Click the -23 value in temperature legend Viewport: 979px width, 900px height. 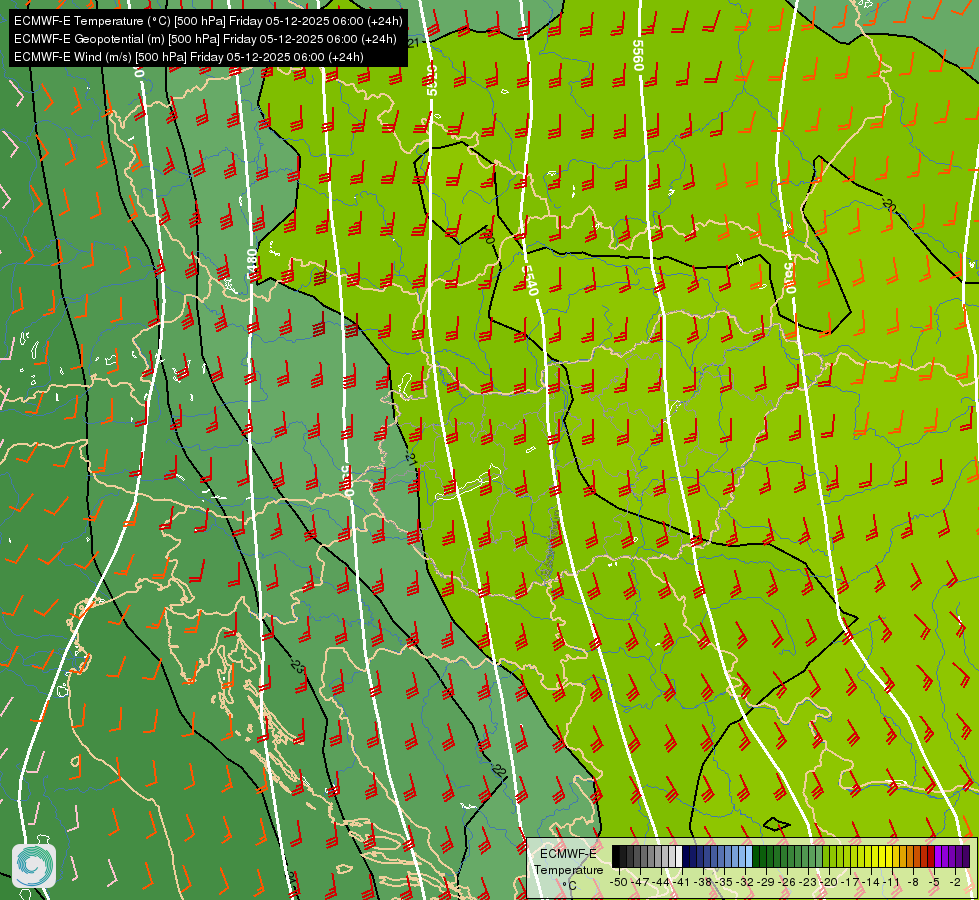(x=807, y=882)
